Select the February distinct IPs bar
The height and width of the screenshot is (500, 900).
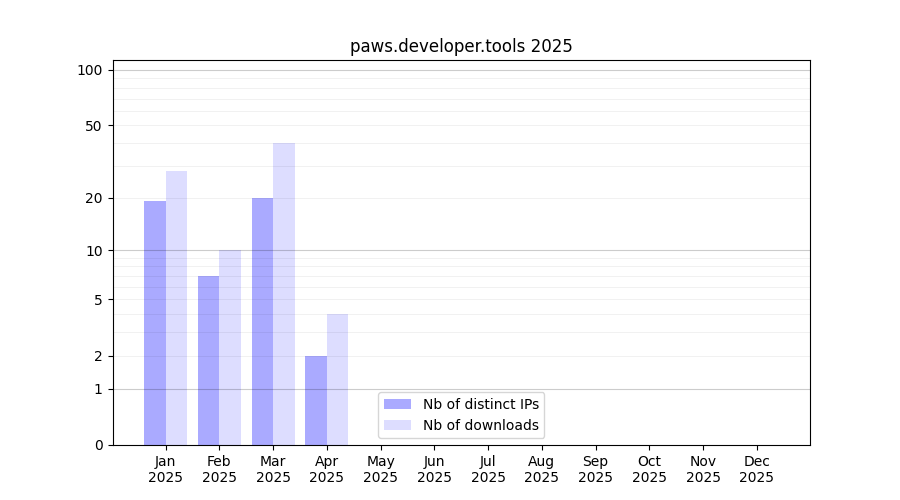(x=208, y=360)
